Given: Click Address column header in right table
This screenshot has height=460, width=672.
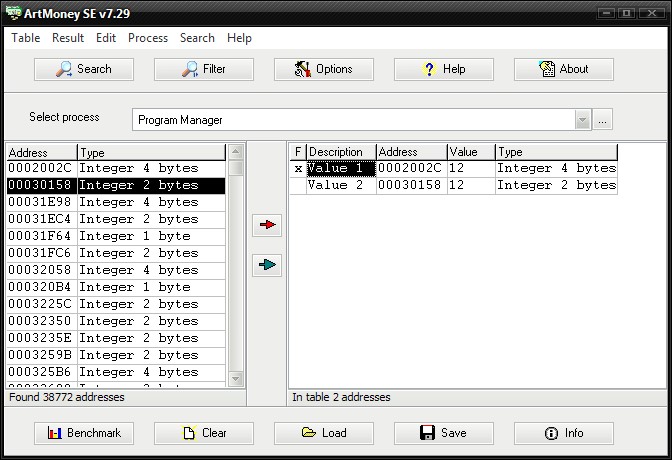Looking at the screenshot, I should click(x=411, y=152).
